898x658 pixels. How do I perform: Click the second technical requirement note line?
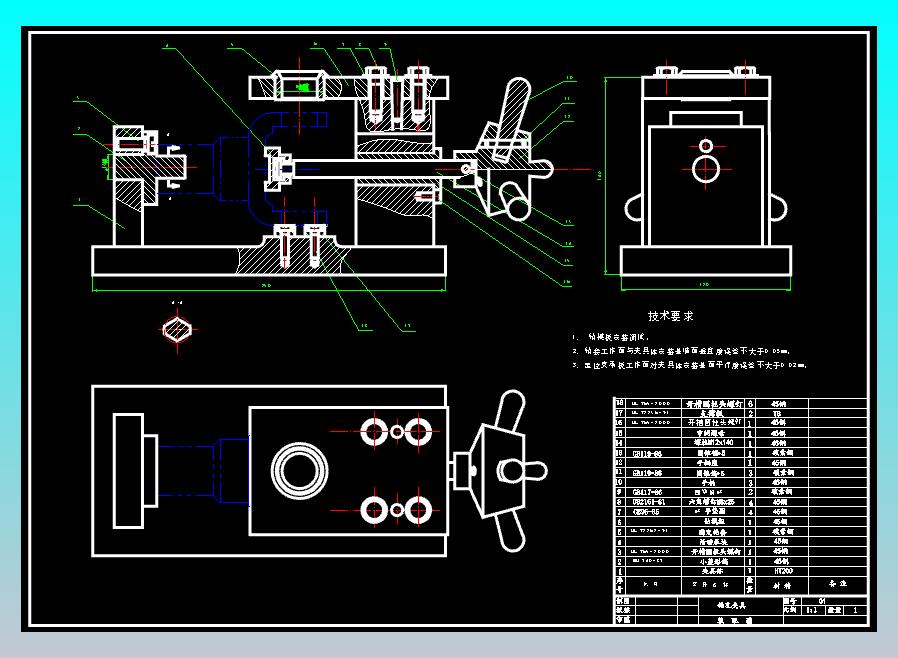coord(682,351)
